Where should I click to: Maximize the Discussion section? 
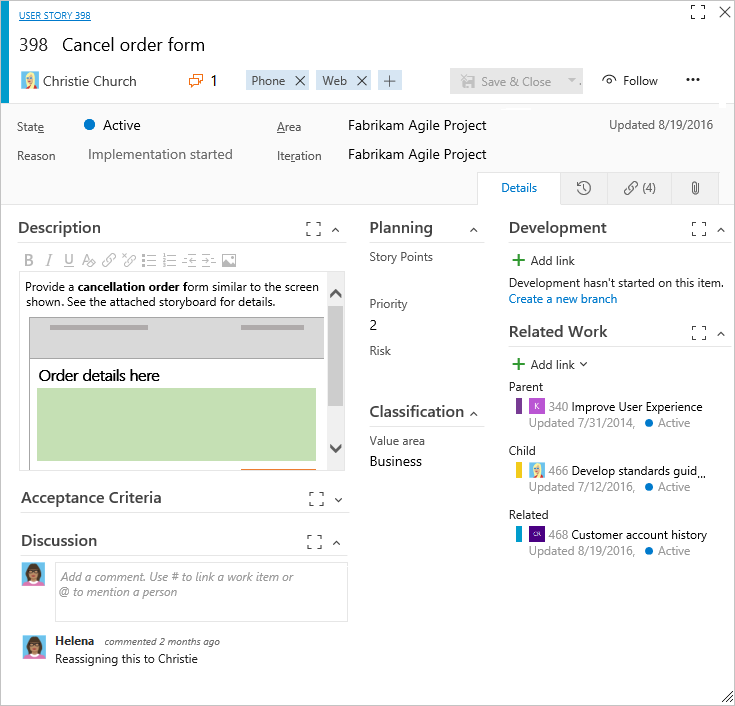pyautogui.click(x=315, y=542)
